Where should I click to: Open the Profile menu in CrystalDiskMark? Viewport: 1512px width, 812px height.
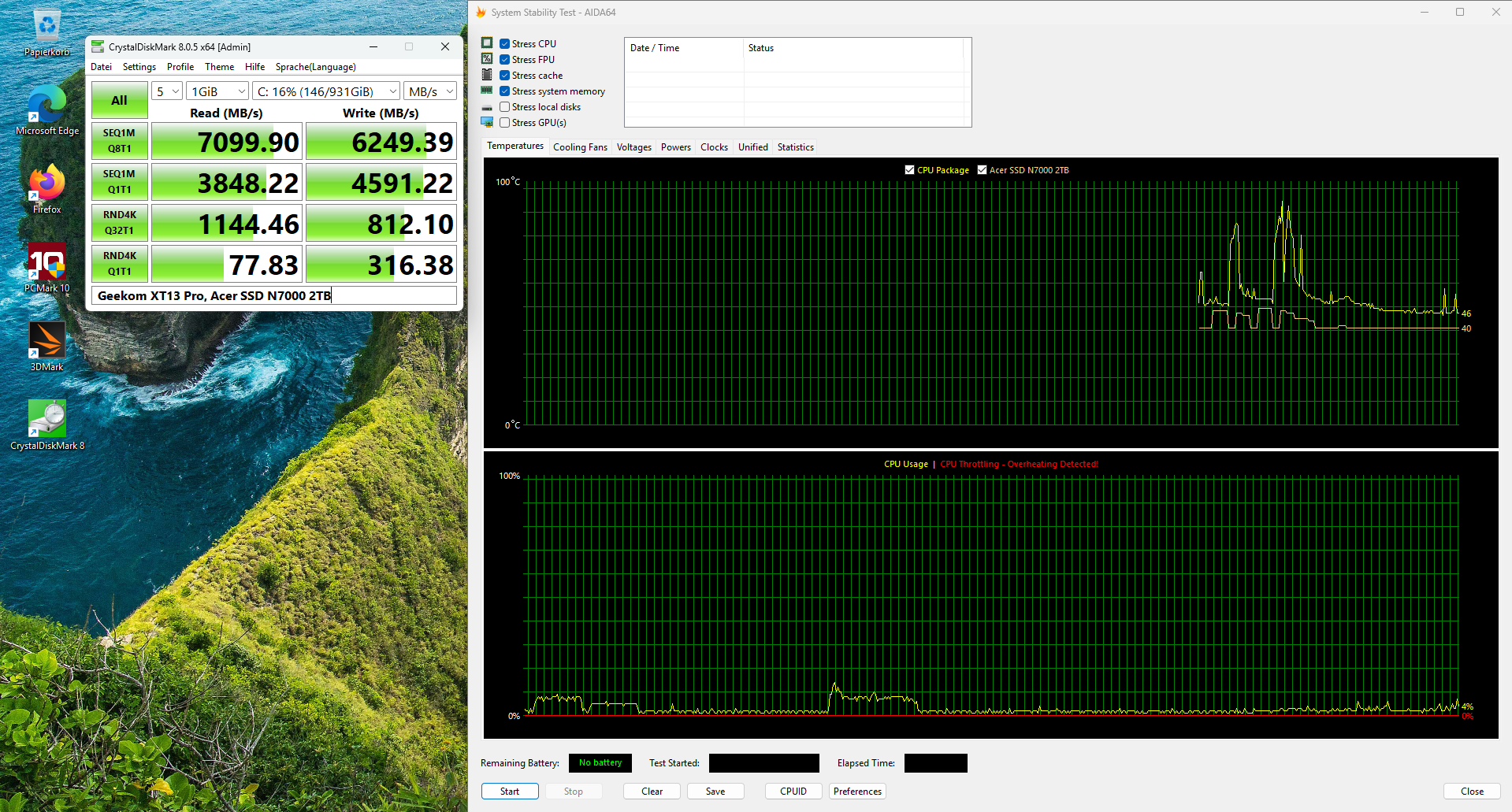[x=180, y=67]
